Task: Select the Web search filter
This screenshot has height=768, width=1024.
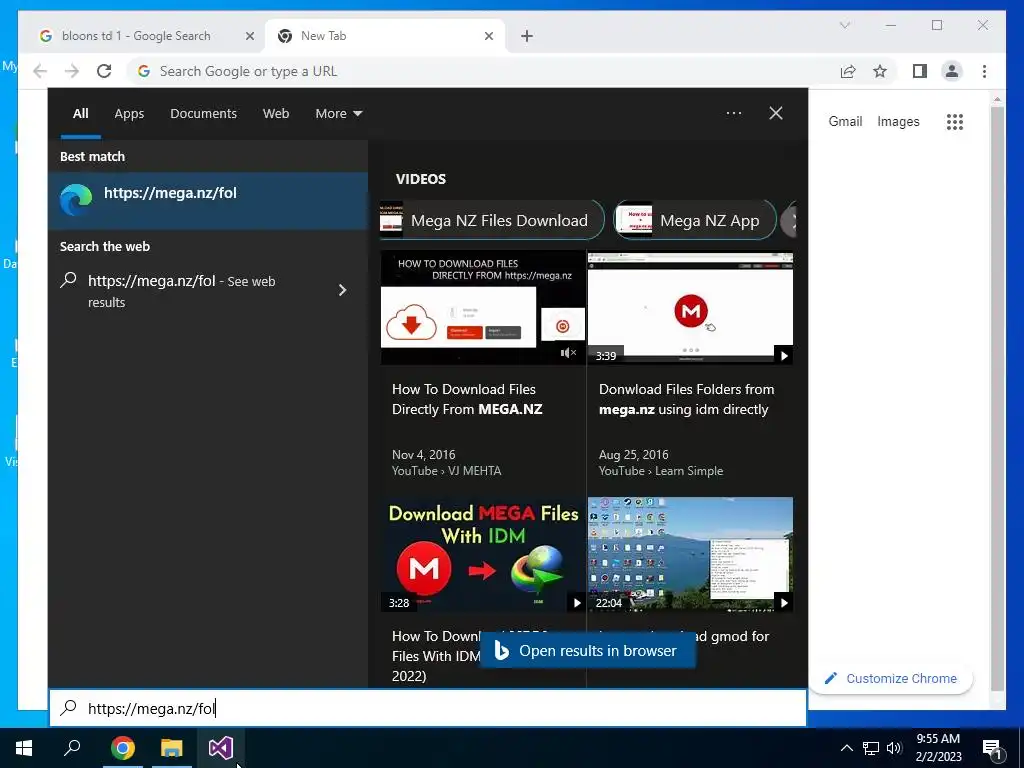Action: [x=276, y=114]
